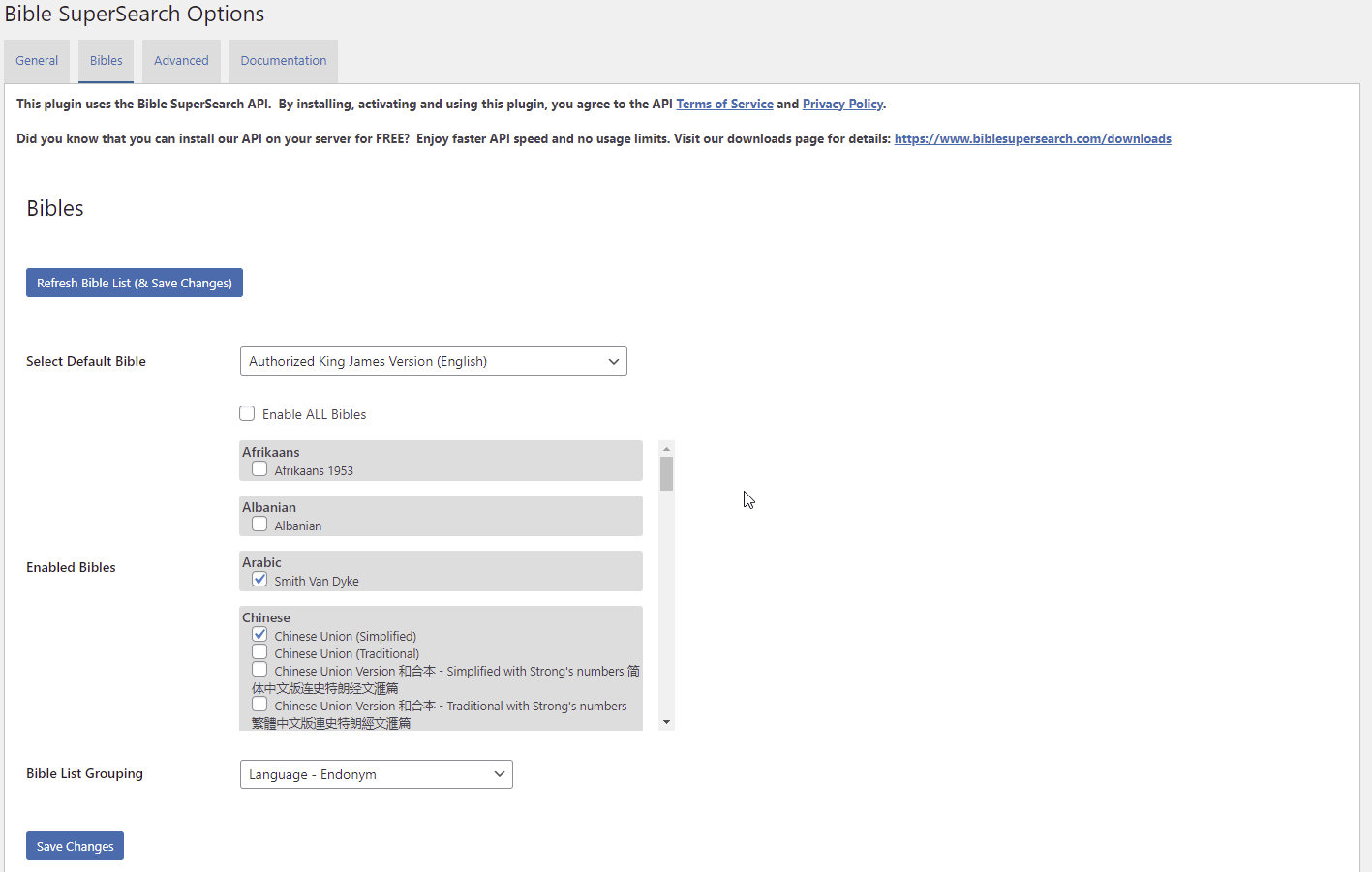Click the Bible list scroll down arrow

coord(666,722)
